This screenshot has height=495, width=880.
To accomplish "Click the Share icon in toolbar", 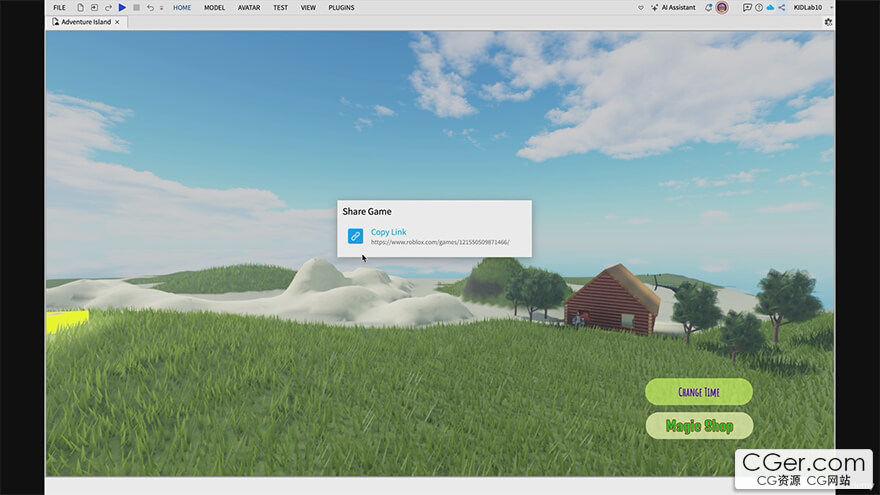I will [783, 7].
